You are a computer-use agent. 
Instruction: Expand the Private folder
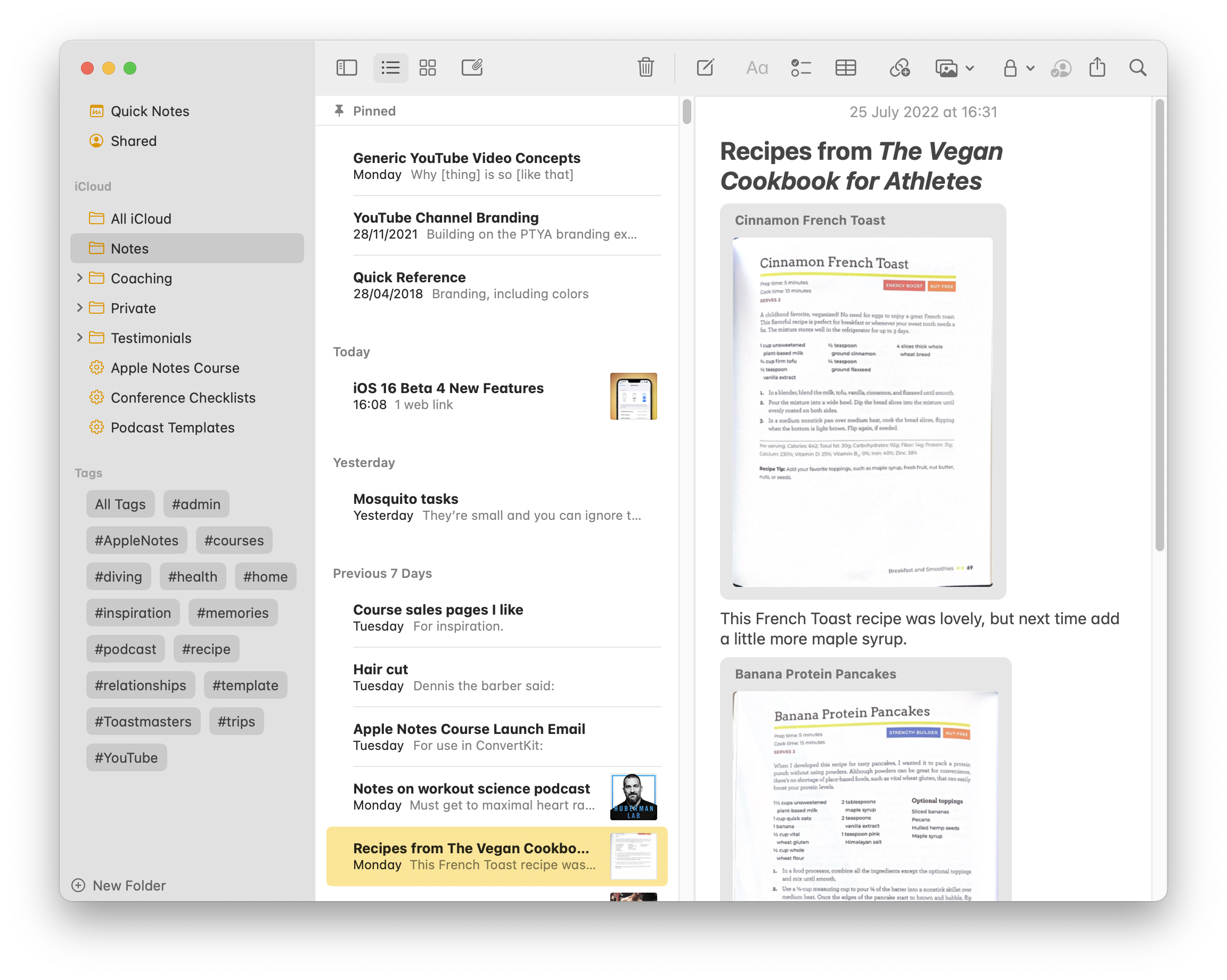80,308
